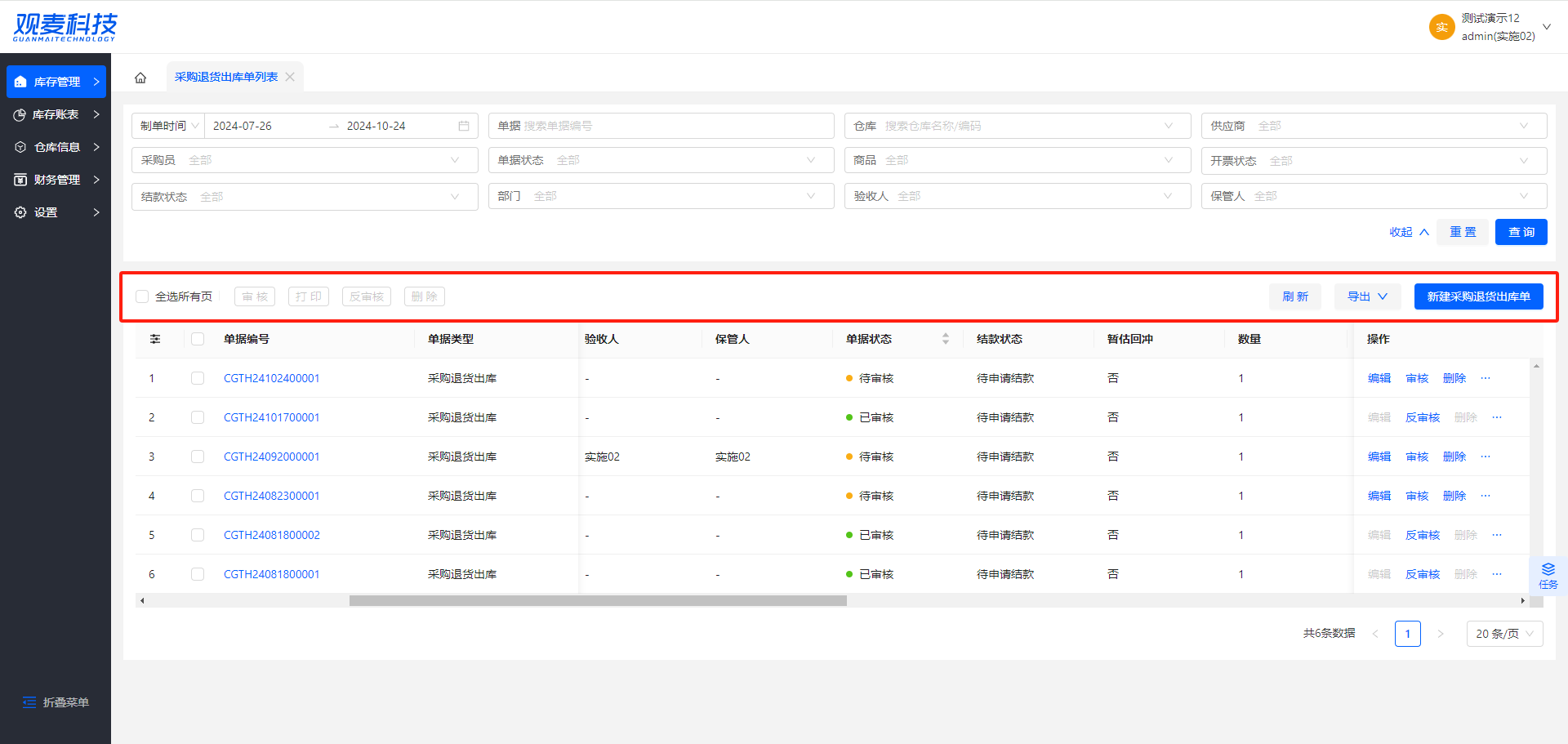Open more actions for CGTH24092000001
1568x744 pixels.
tap(1486, 457)
